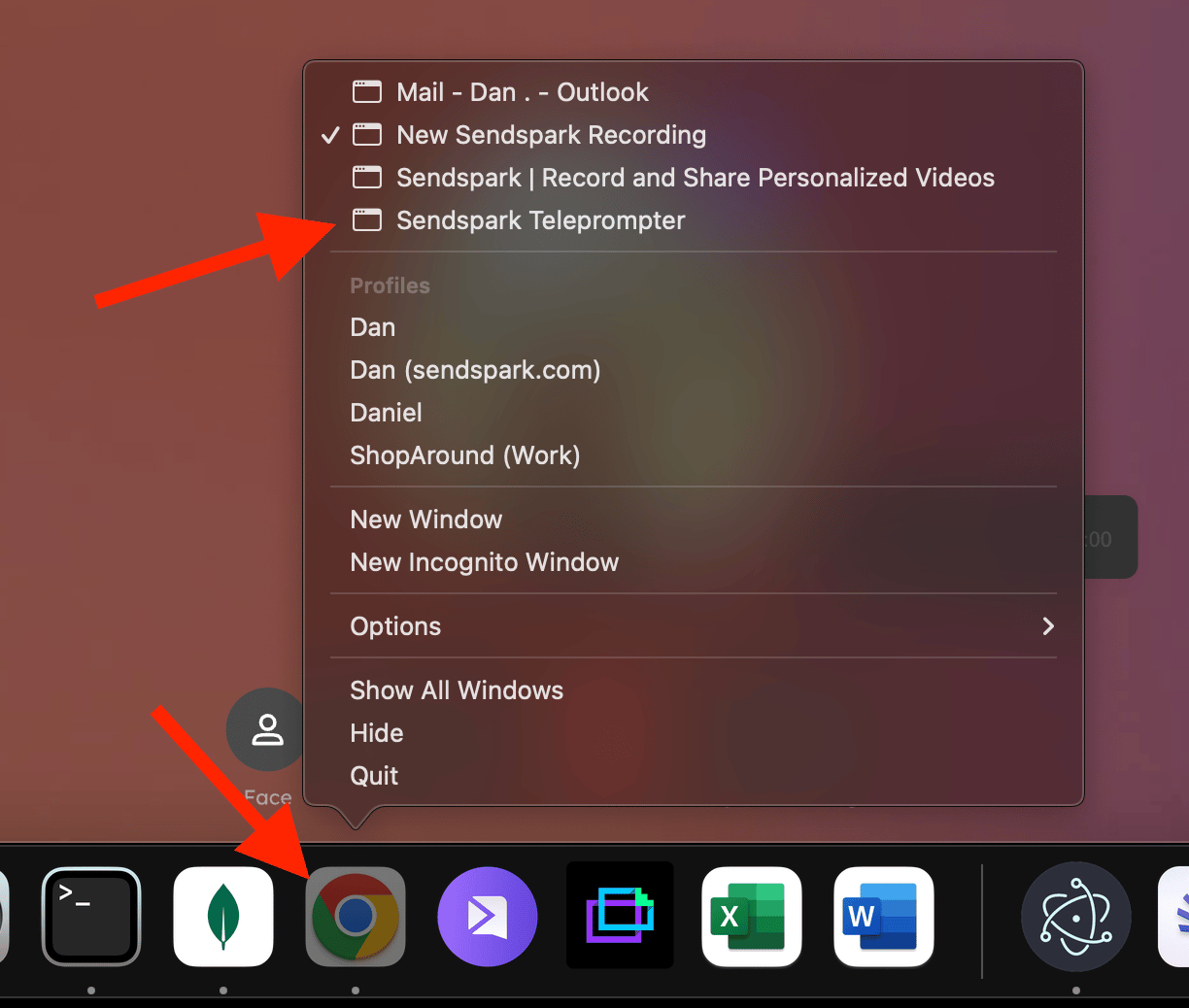Select New Window in Chrome menu
The height and width of the screenshot is (1008, 1189).
pyautogui.click(x=694, y=520)
